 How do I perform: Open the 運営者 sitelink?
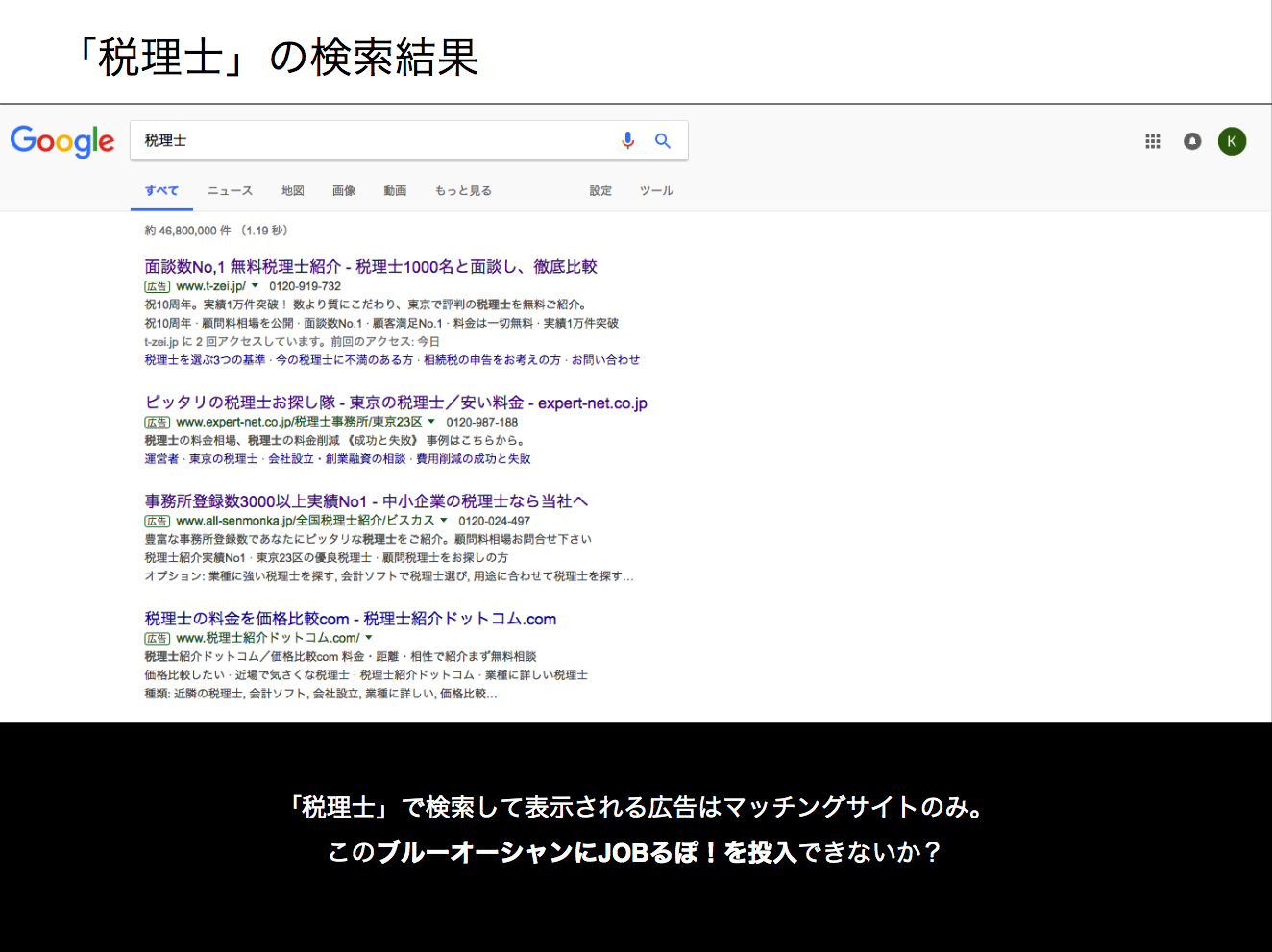click(161, 459)
